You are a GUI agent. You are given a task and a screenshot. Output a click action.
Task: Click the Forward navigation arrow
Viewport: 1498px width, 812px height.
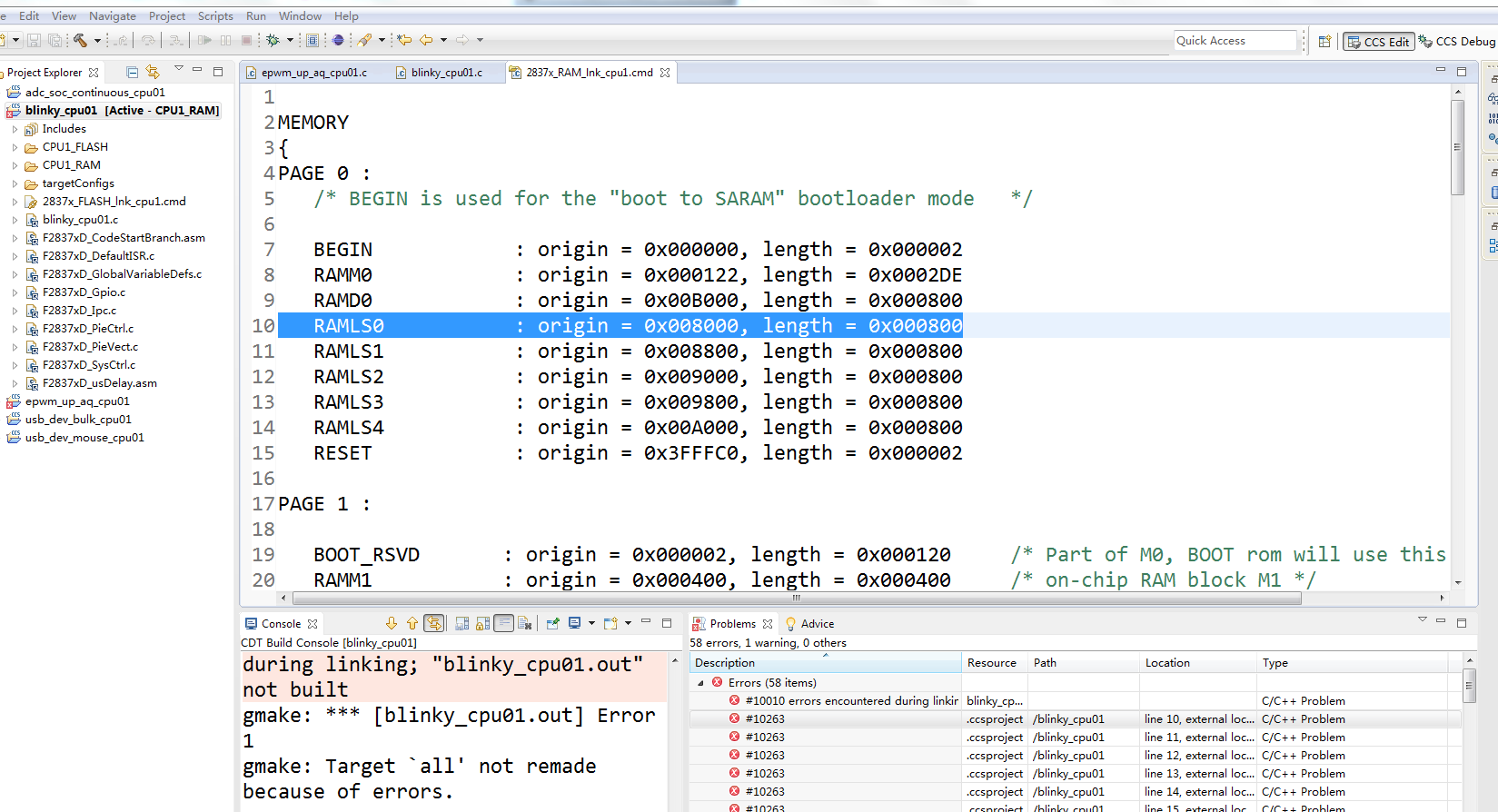462,40
